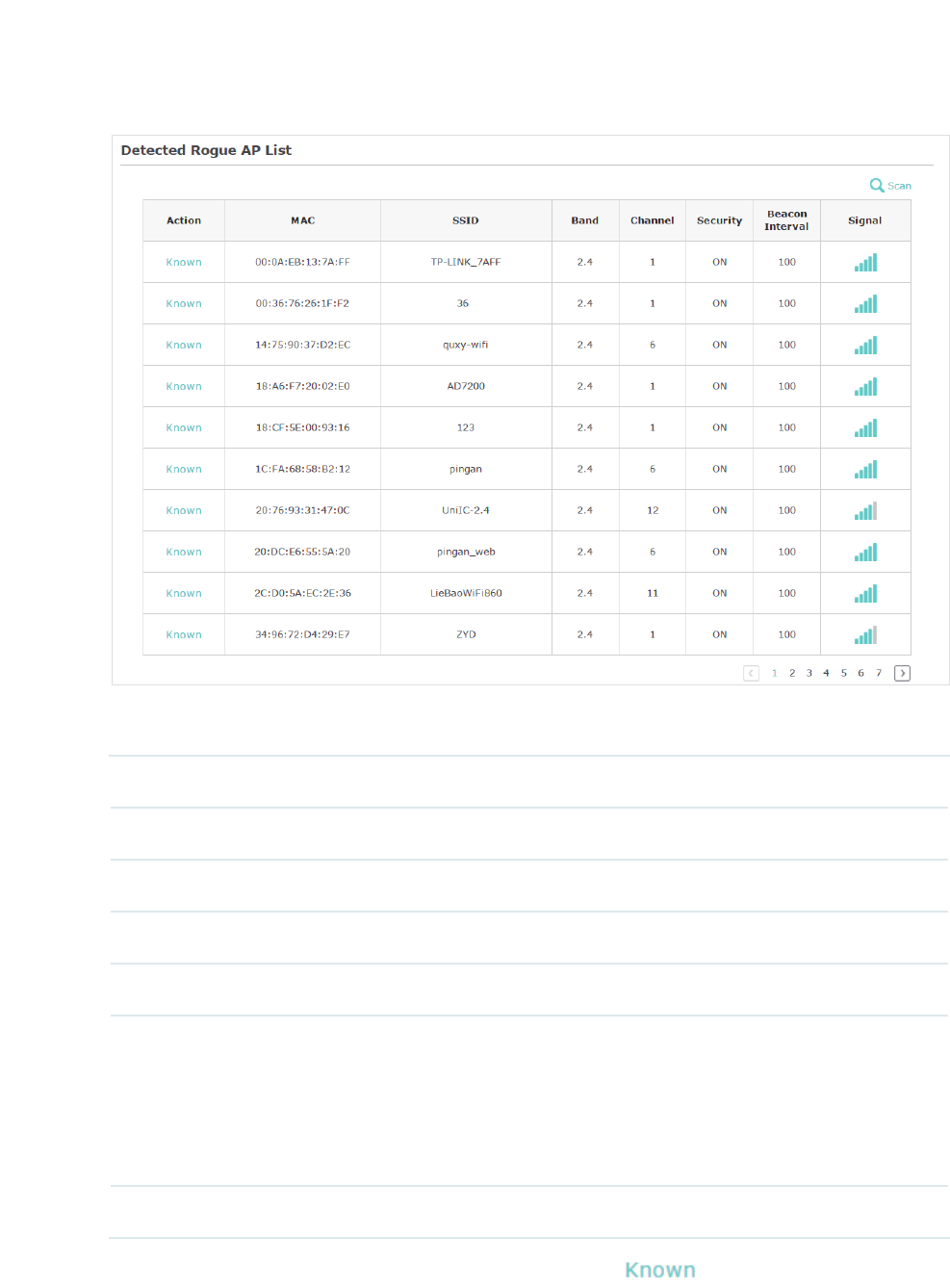This screenshot has width=950, height=1288.
Task: Click signal bars for pingan row
Action: click(865, 469)
